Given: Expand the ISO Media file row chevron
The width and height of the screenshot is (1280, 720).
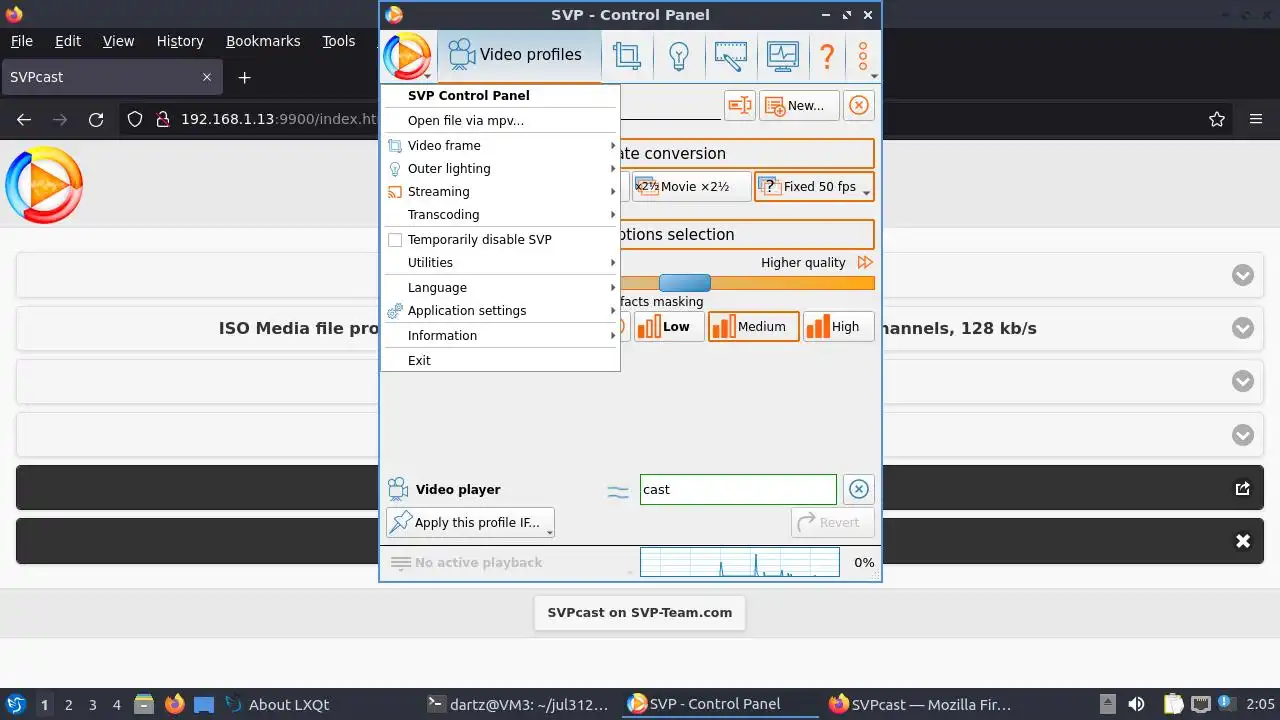Looking at the screenshot, I should coord(1243,328).
